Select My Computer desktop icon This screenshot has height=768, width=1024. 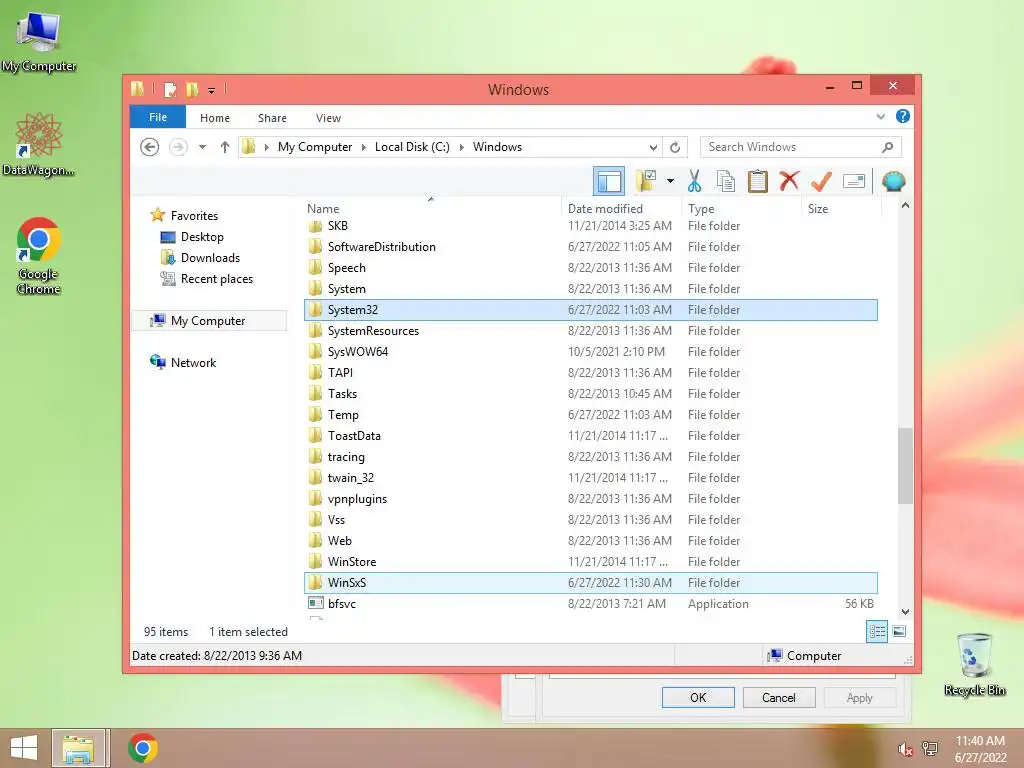point(39,40)
